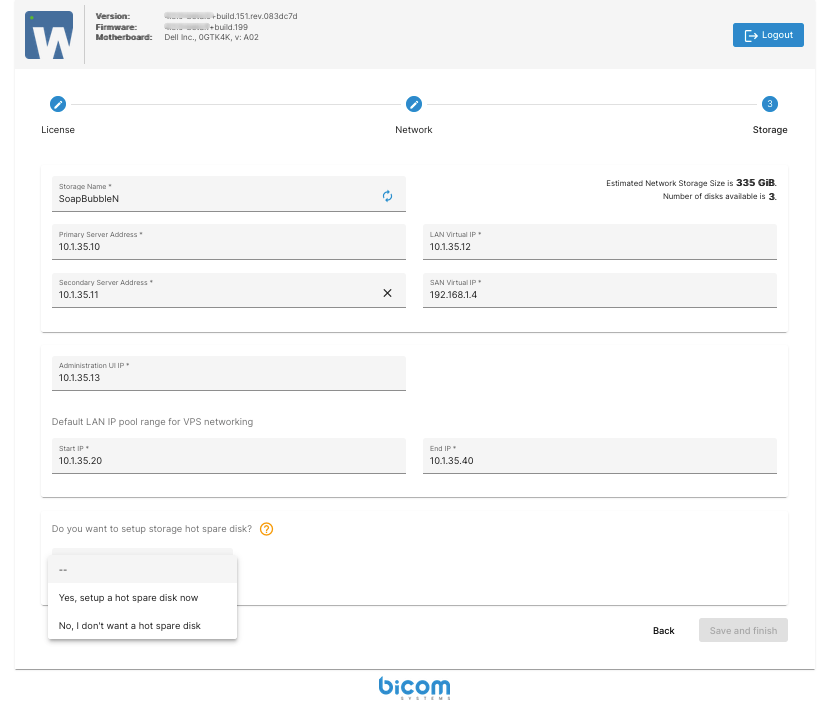This screenshot has width=829, height=719.
Task: Click the End IP pool range field
Action: (599, 460)
